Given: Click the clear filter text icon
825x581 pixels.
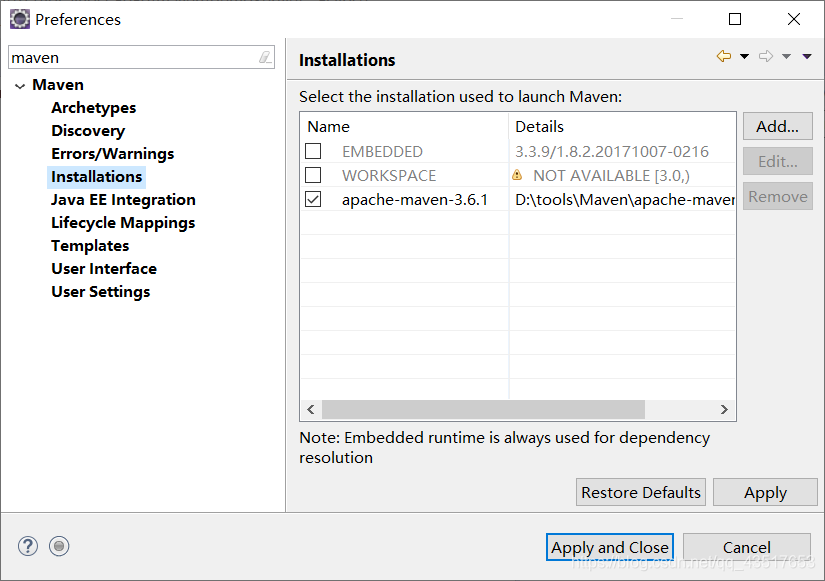Looking at the screenshot, I should [266, 57].
